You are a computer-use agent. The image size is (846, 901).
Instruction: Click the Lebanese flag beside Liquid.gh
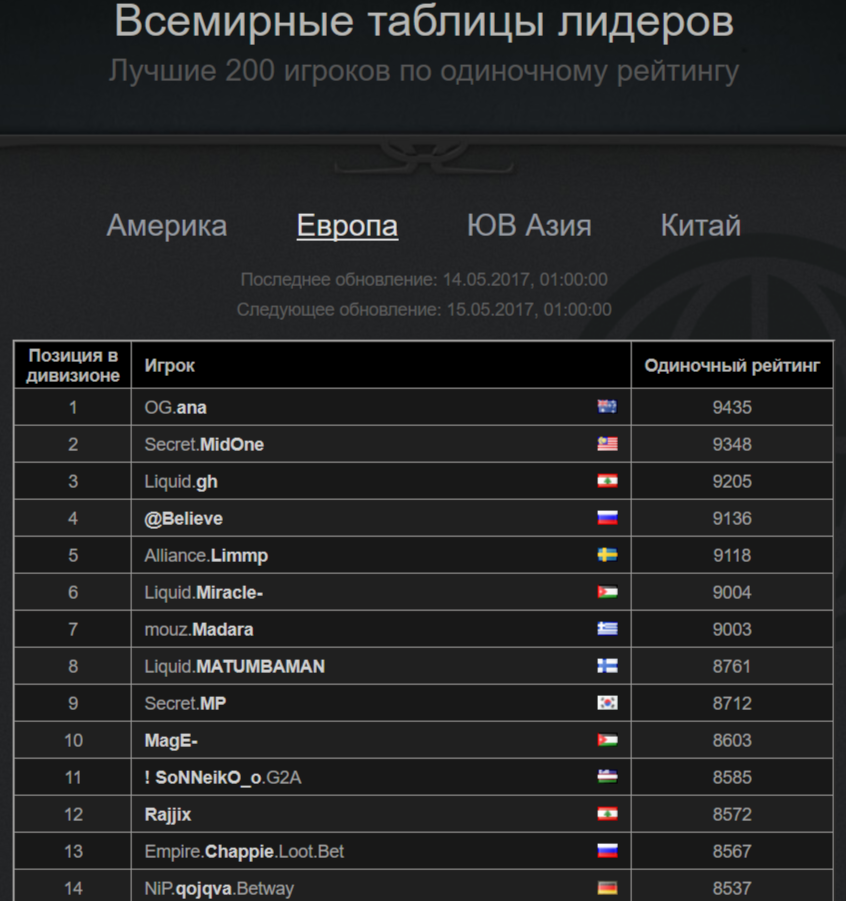coord(607,481)
